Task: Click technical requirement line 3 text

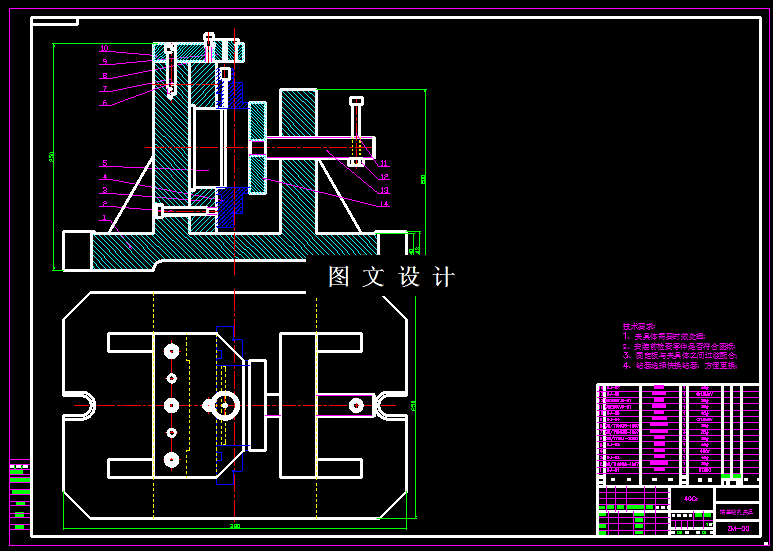Action: point(680,355)
